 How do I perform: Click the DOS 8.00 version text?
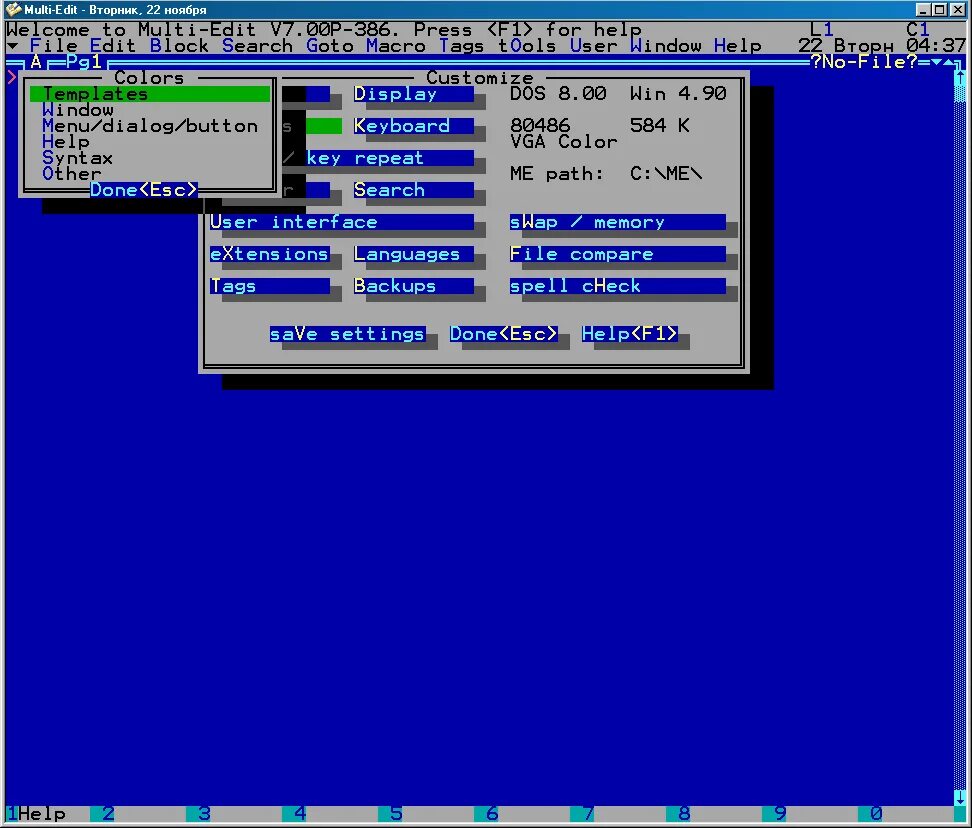[557, 94]
